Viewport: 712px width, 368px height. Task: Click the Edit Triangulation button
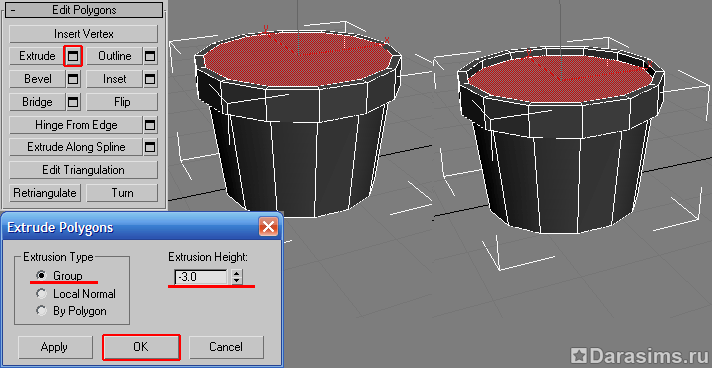(84, 170)
